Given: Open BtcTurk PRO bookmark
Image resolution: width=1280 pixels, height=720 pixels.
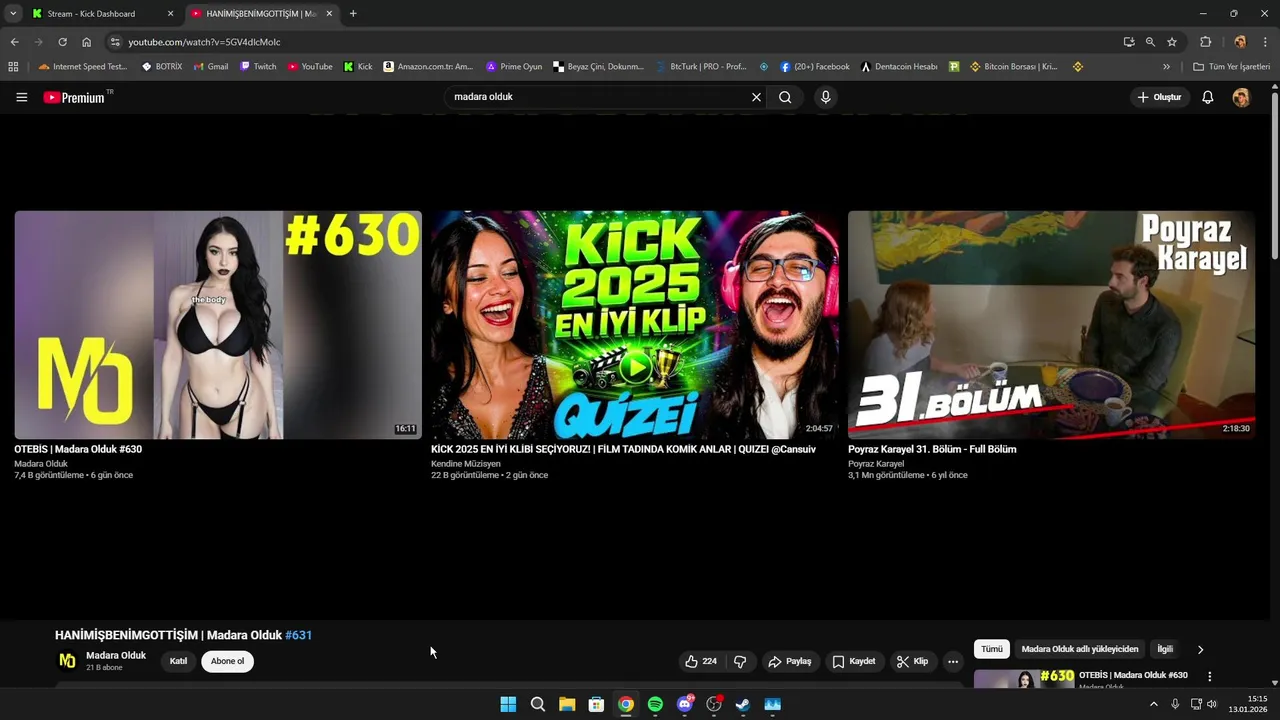Looking at the screenshot, I should 702,67.
